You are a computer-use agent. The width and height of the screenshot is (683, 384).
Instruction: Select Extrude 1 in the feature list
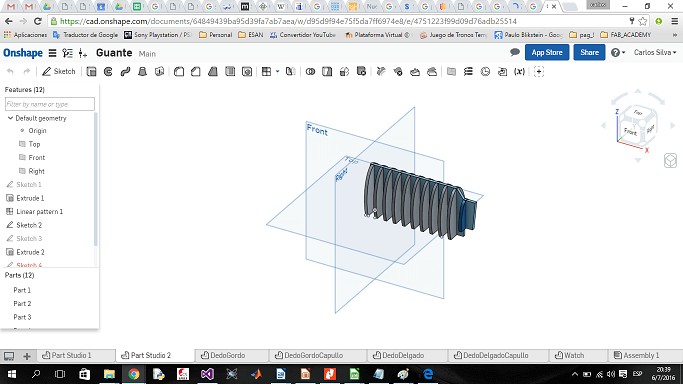[30, 198]
